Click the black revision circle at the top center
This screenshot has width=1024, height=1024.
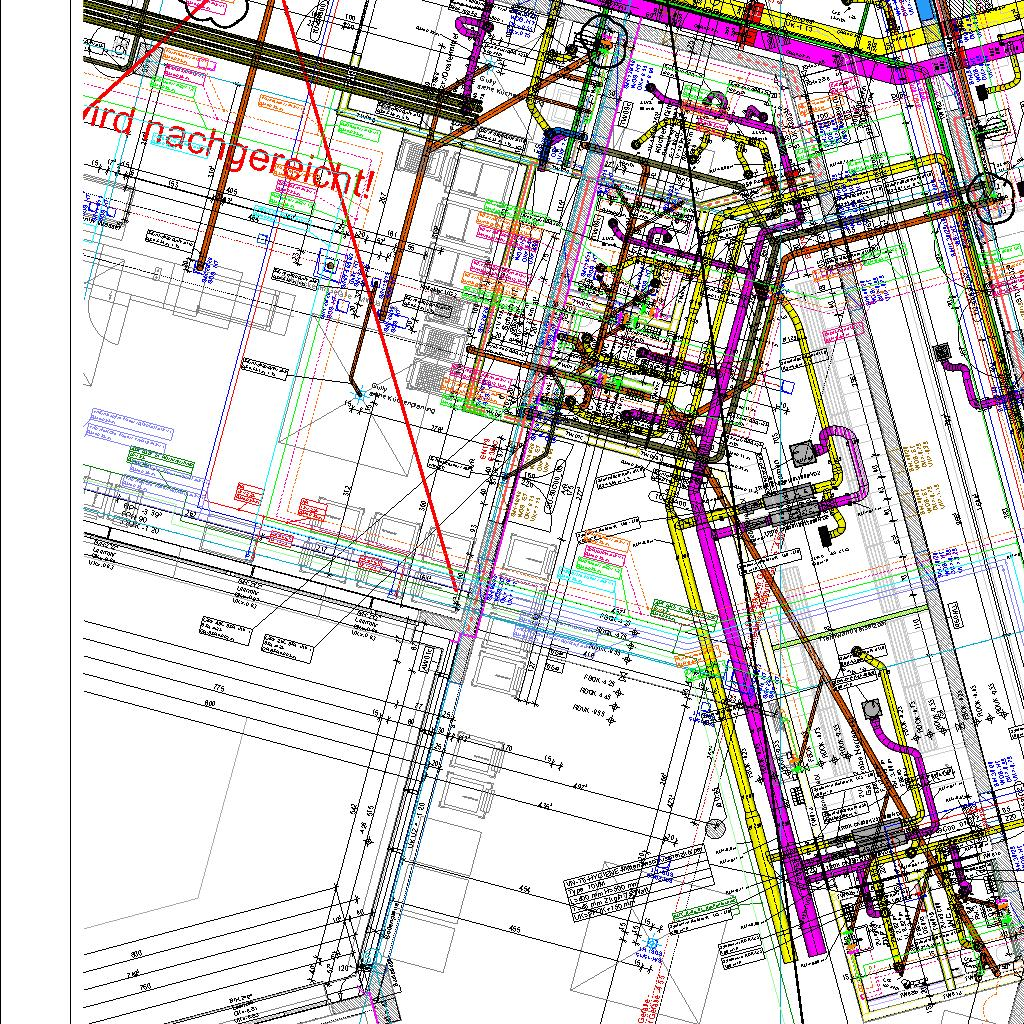(604, 46)
